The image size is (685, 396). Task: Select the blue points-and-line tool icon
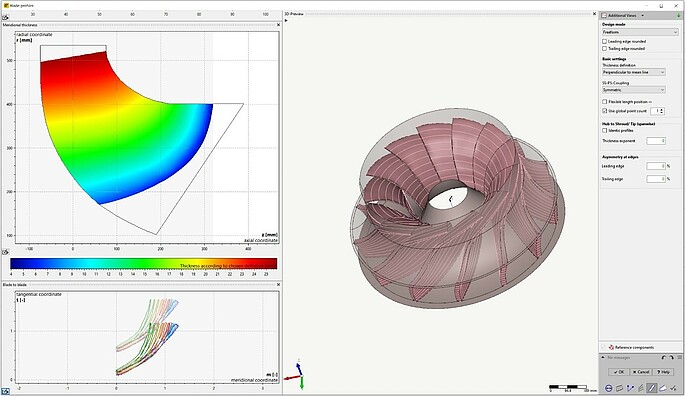tap(630, 388)
